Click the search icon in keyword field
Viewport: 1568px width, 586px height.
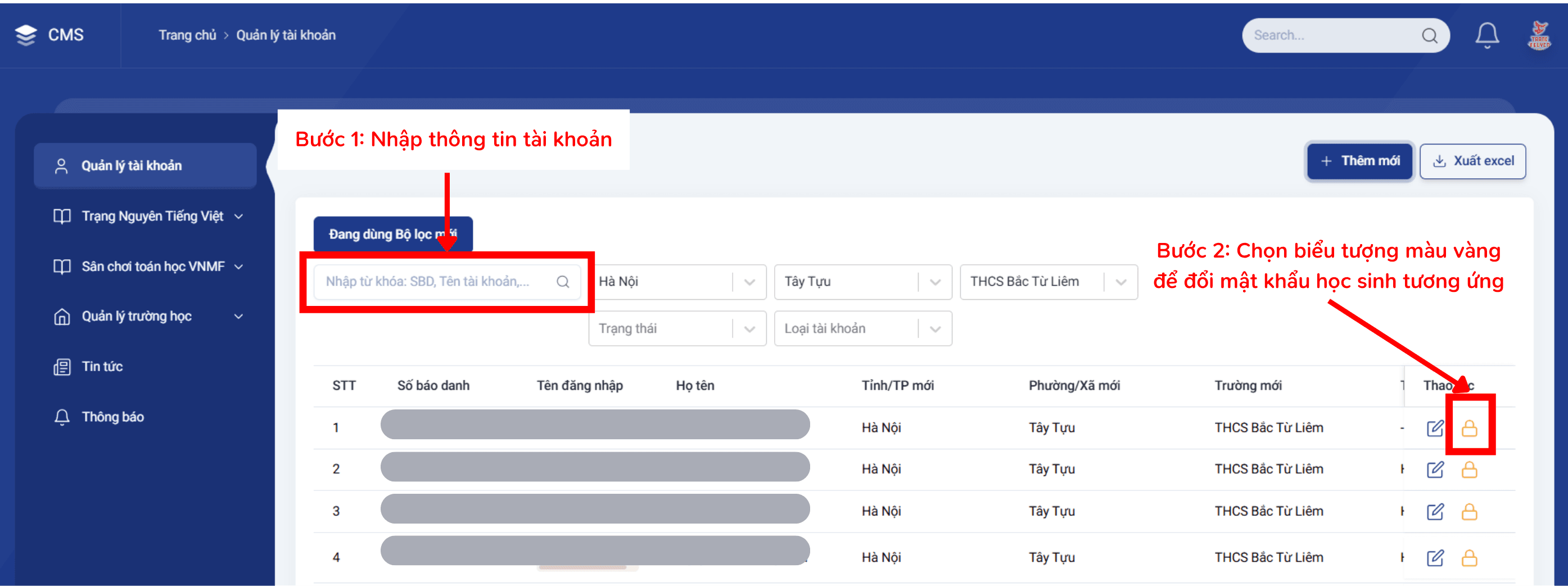tap(562, 281)
